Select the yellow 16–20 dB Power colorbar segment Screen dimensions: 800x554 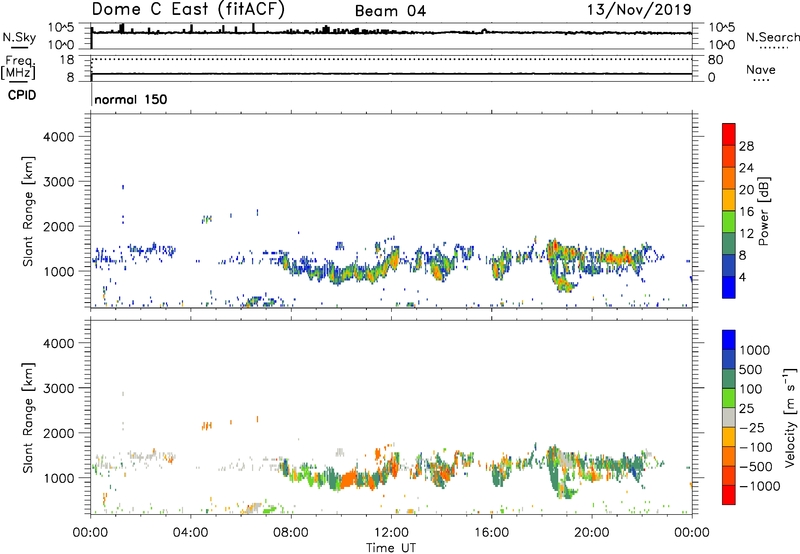point(729,199)
